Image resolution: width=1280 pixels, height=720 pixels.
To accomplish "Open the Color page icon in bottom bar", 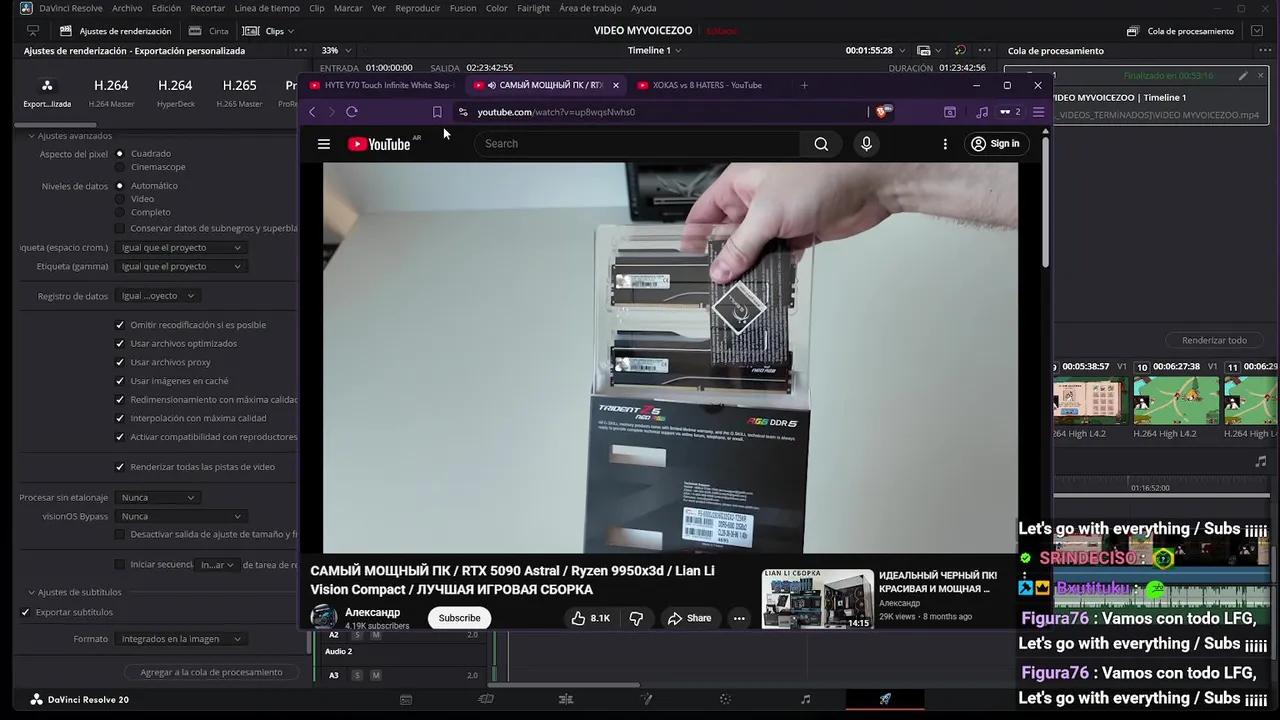I will point(726,699).
